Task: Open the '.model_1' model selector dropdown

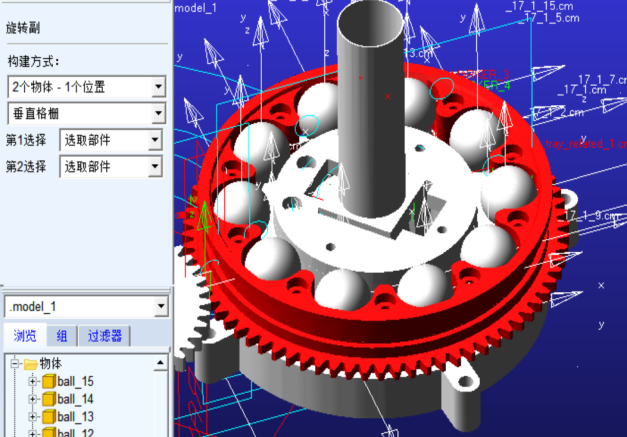Action: click(161, 307)
